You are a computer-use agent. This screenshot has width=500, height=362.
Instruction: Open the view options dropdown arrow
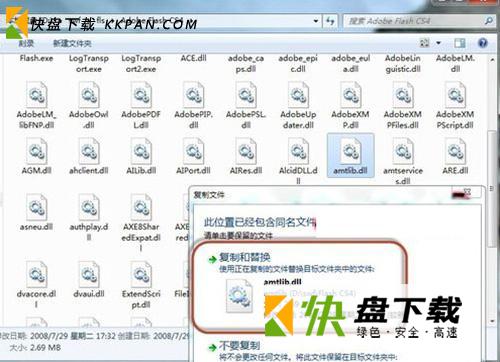coord(438,43)
